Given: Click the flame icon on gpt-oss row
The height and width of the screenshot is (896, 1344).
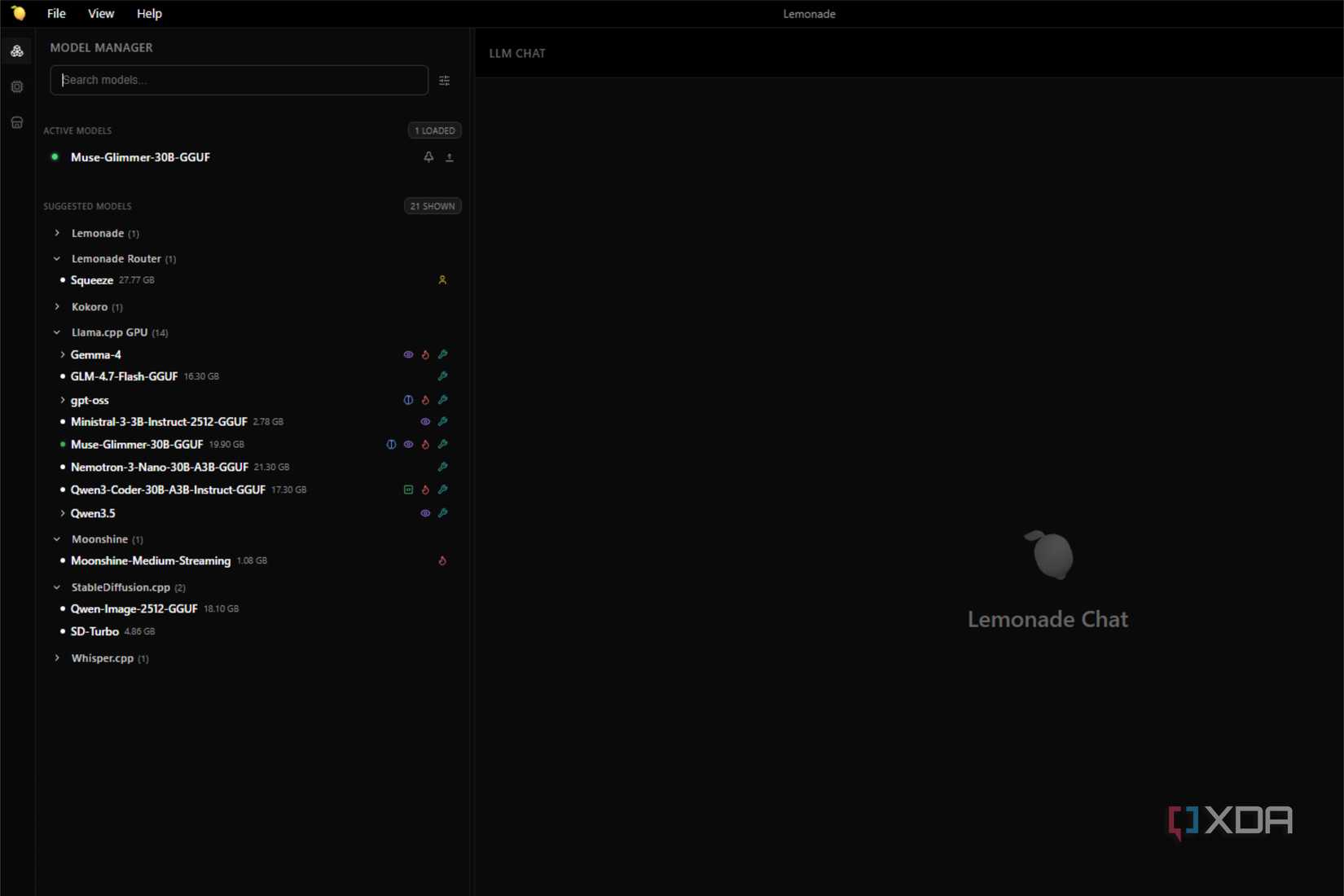Looking at the screenshot, I should [x=425, y=400].
